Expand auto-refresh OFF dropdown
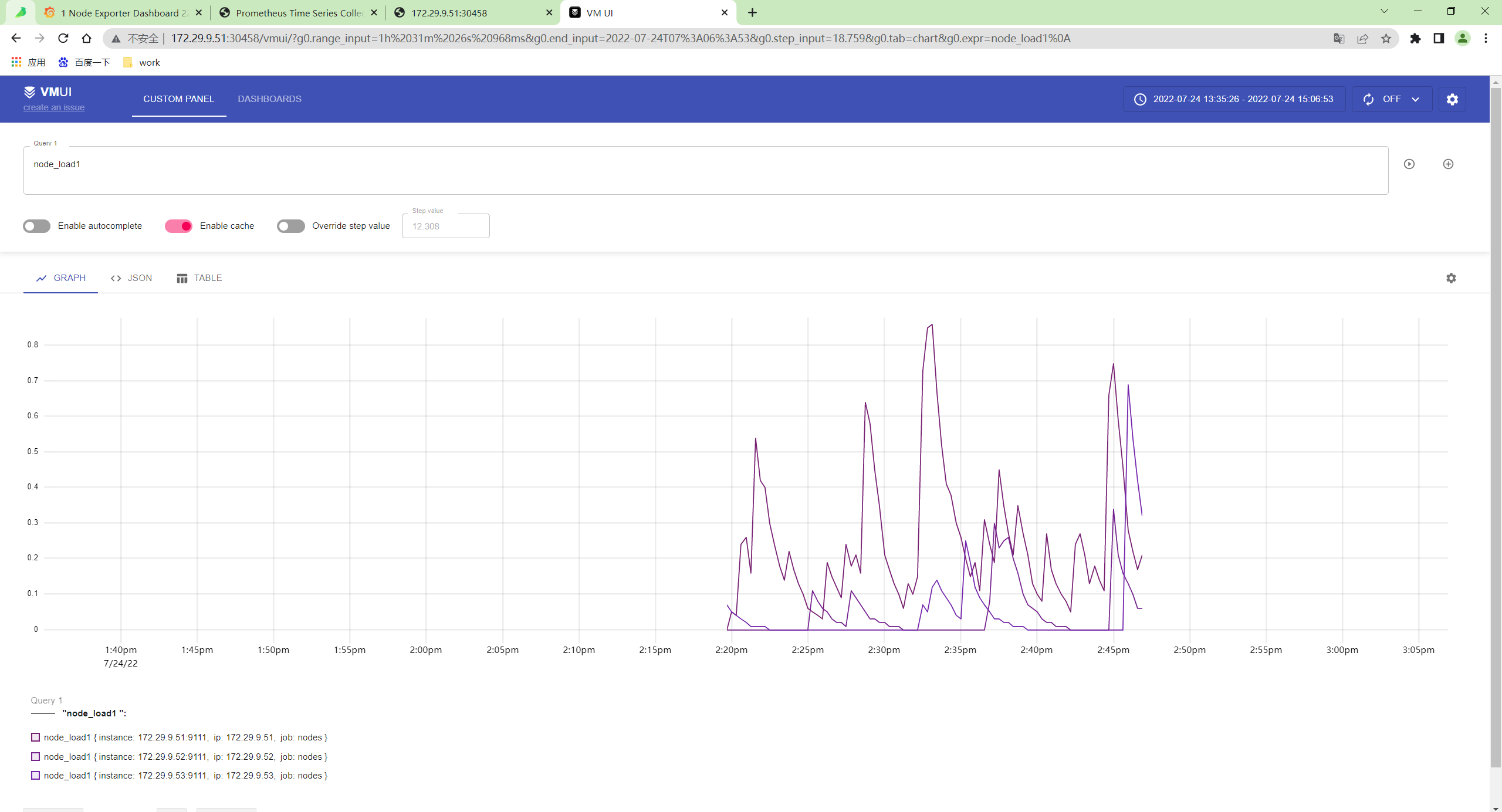Image resolution: width=1502 pixels, height=812 pixels. coord(1392,99)
